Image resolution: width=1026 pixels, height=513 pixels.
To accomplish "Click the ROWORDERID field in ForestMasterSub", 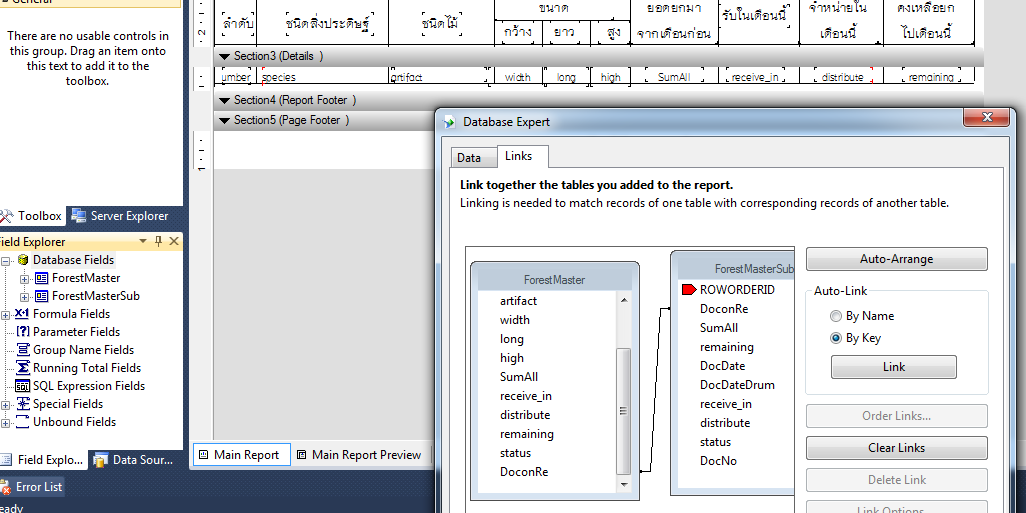I will point(737,290).
